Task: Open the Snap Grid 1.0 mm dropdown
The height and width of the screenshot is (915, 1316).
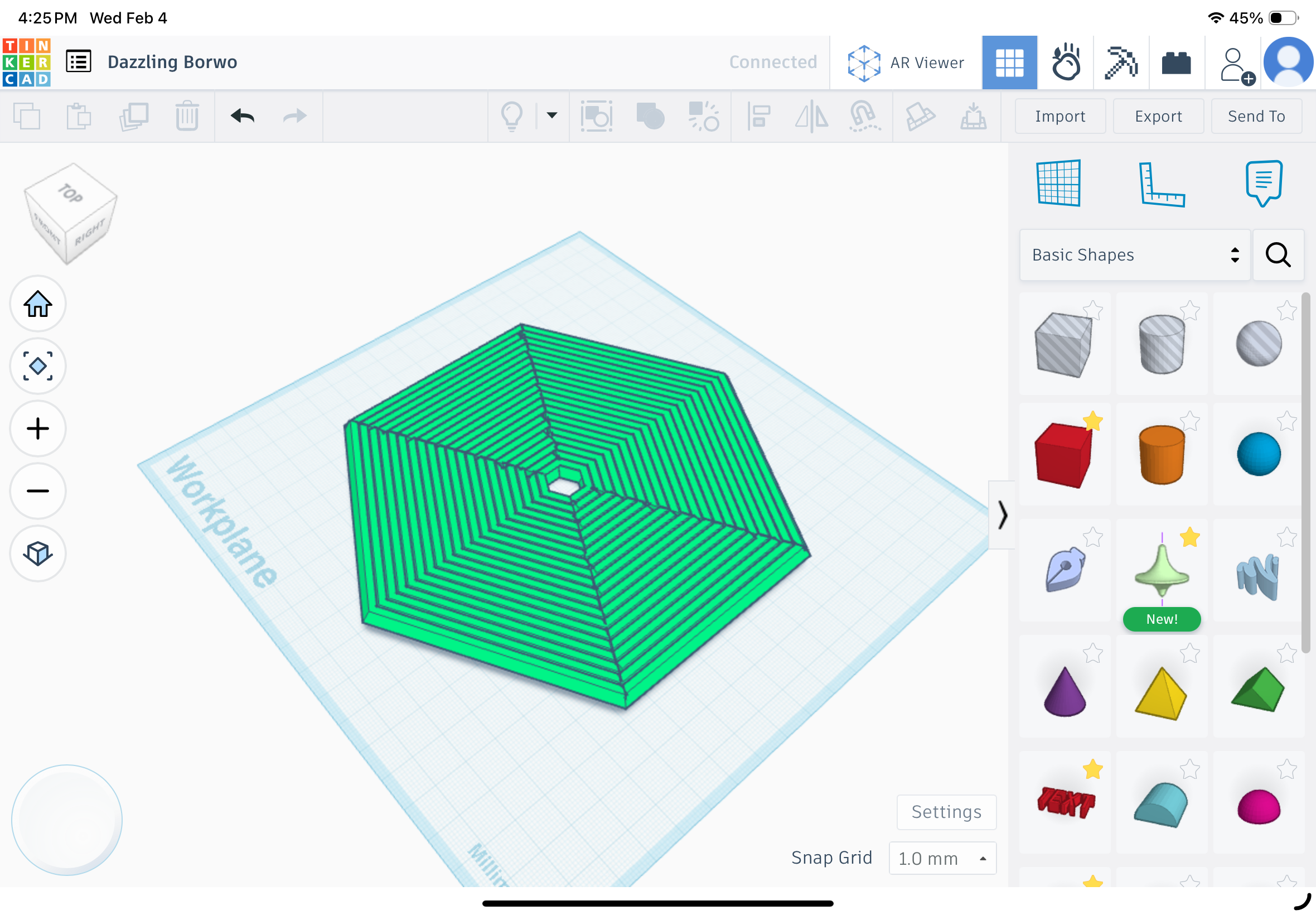Action: [942, 858]
